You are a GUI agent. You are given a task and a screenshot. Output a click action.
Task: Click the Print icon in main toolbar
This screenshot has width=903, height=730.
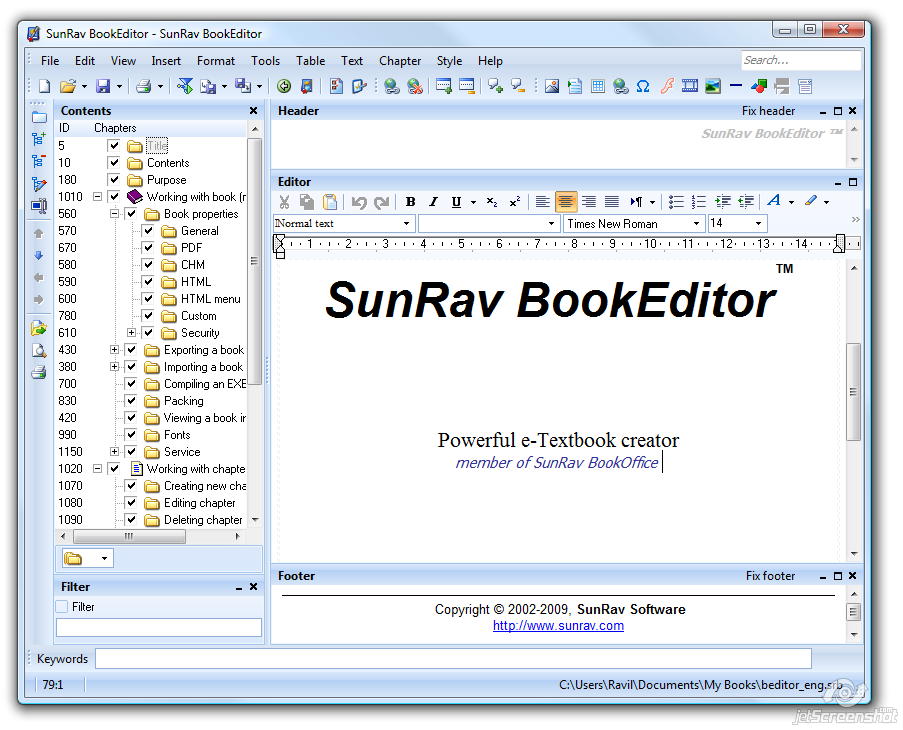143,86
